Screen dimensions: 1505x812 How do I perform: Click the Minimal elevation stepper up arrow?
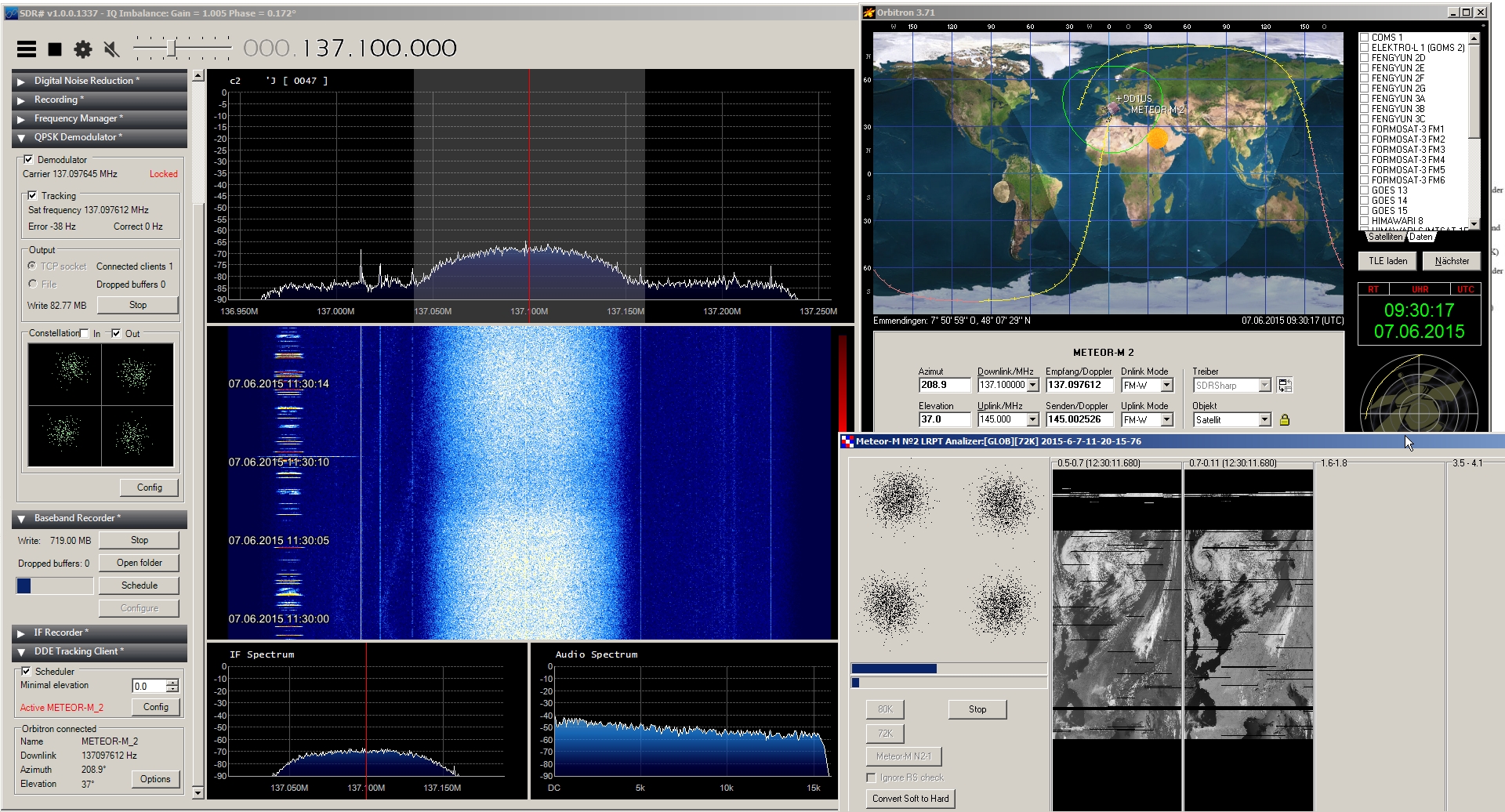point(172,683)
